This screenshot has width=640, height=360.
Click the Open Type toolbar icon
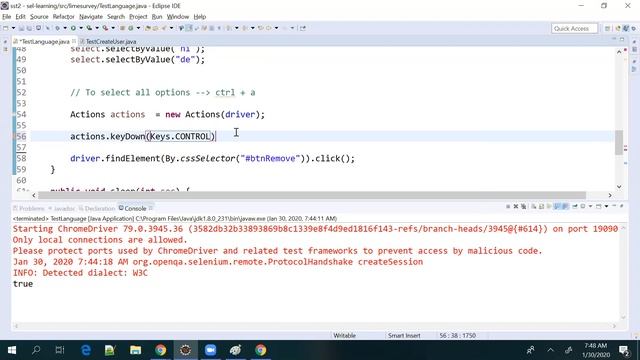pyautogui.click(x=148, y=28)
